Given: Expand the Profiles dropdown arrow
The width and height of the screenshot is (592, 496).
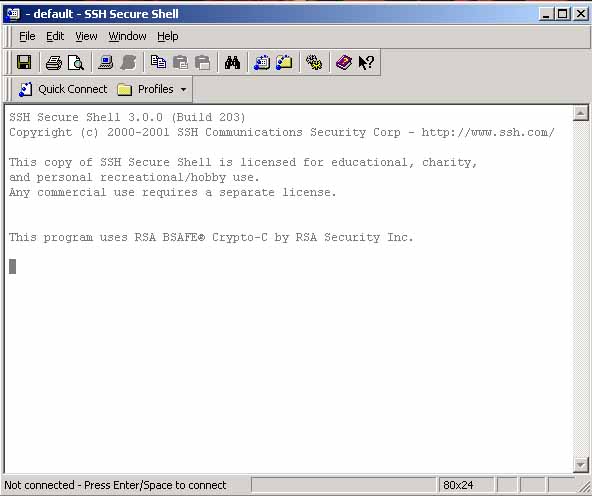Looking at the screenshot, I should (x=183, y=89).
